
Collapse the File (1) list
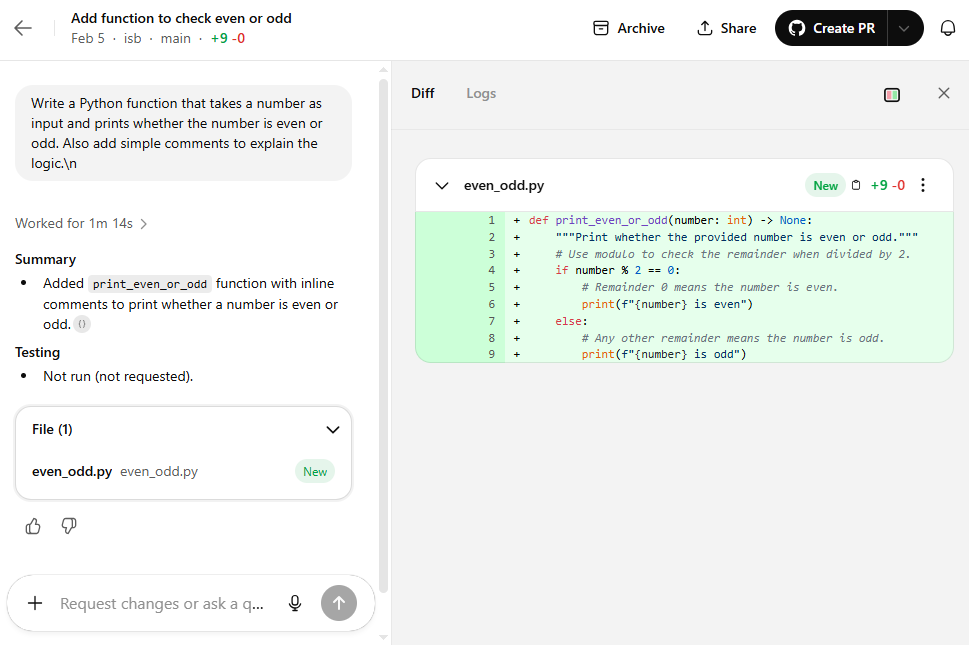pyautogui.click(x=333, y=430)
